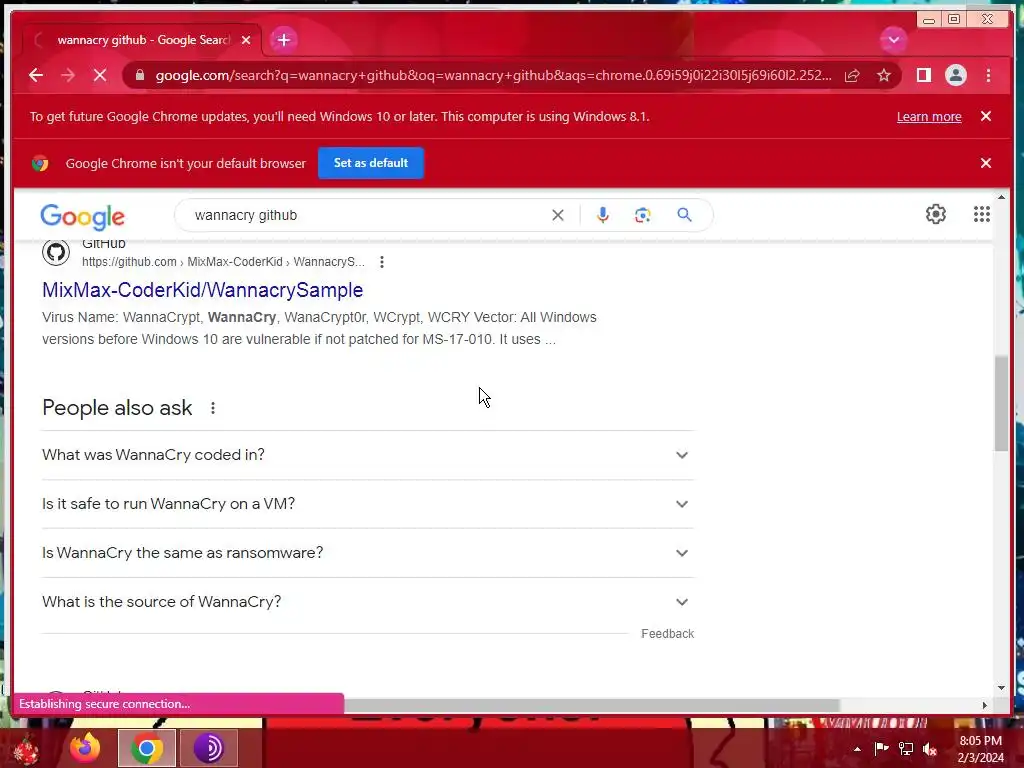Click the padlock site info icon
Viewport: 1024px width, 768px height.
(x=139, y=75)
